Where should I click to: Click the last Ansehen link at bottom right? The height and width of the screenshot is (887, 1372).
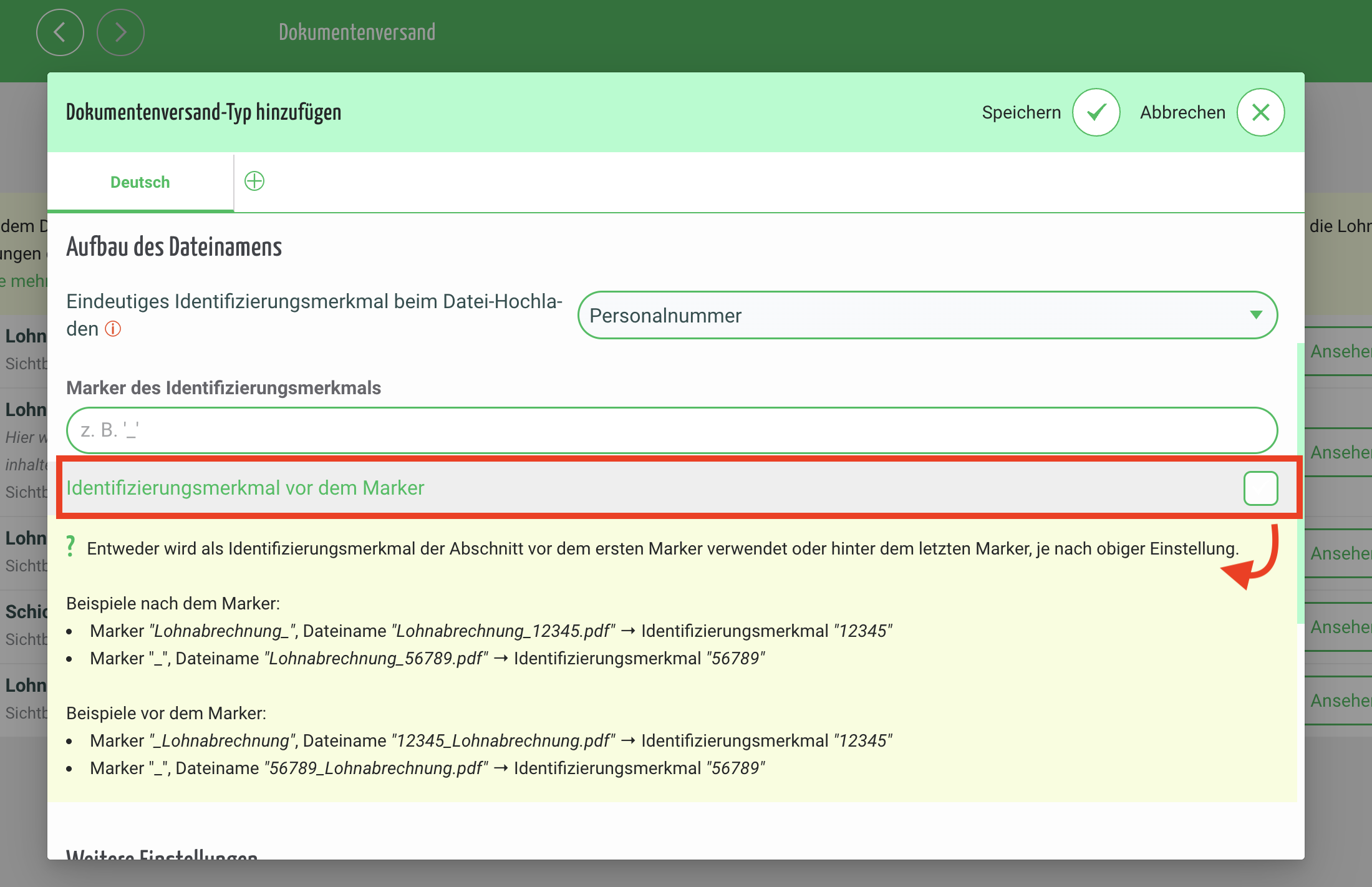[x=1340, y=700]
